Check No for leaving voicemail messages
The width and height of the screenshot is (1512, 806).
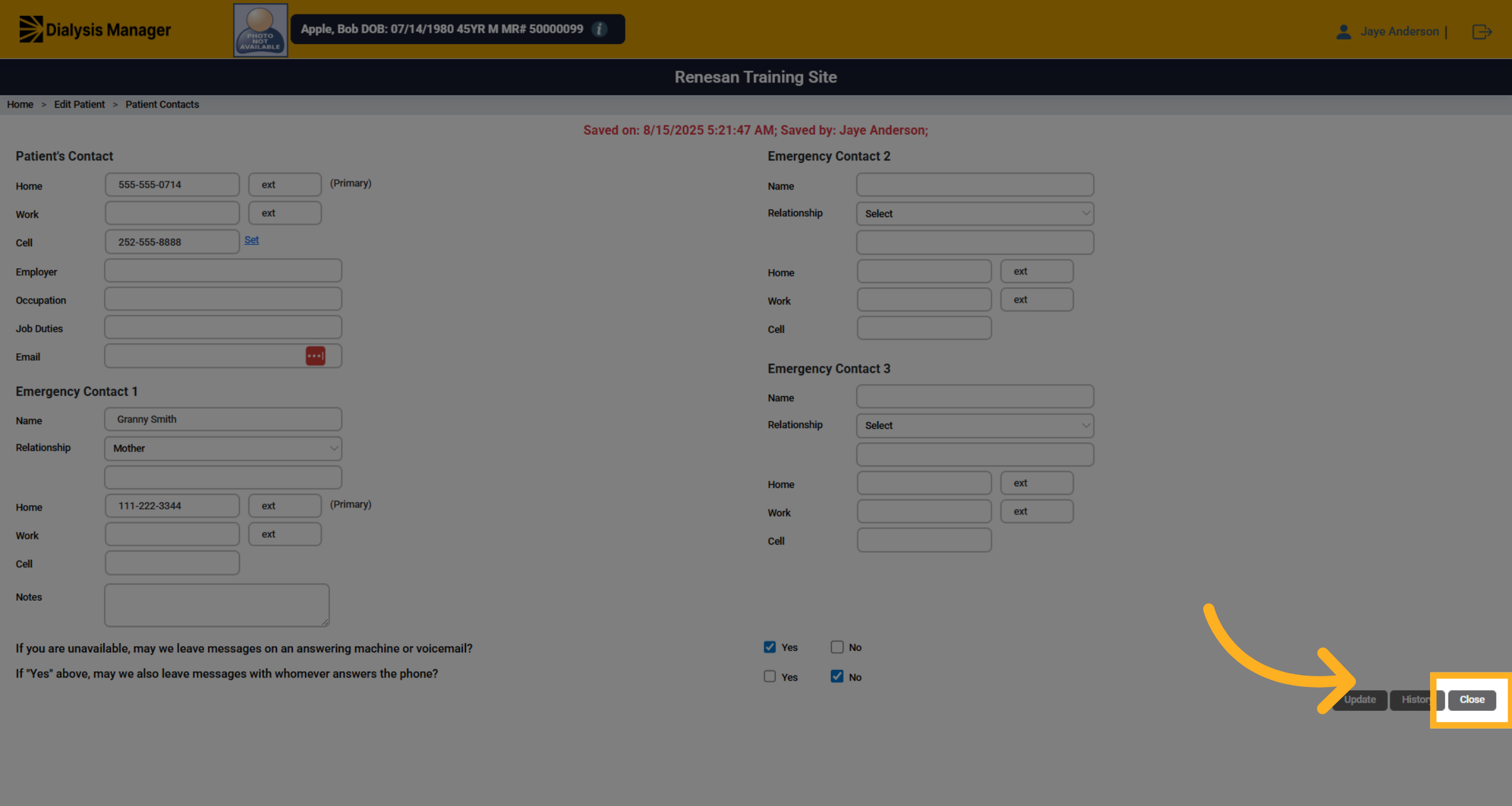pos(837,647)
